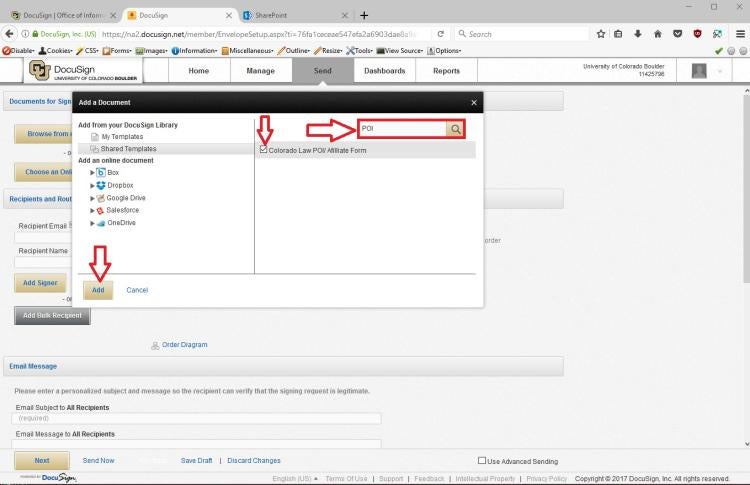
Task: Open the Order Diagram link
Action: [185, 344]
